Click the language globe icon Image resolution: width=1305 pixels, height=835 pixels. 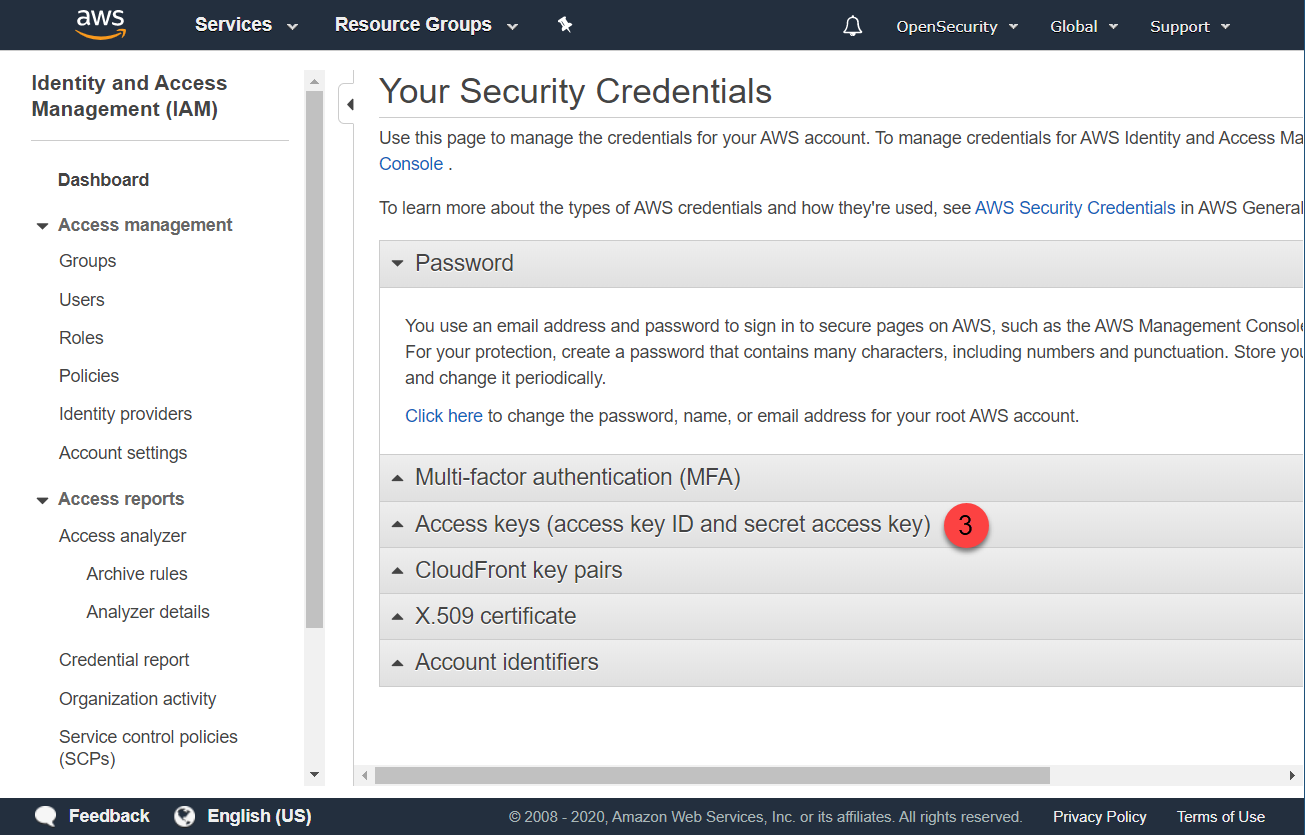click(x=184, y=816)
